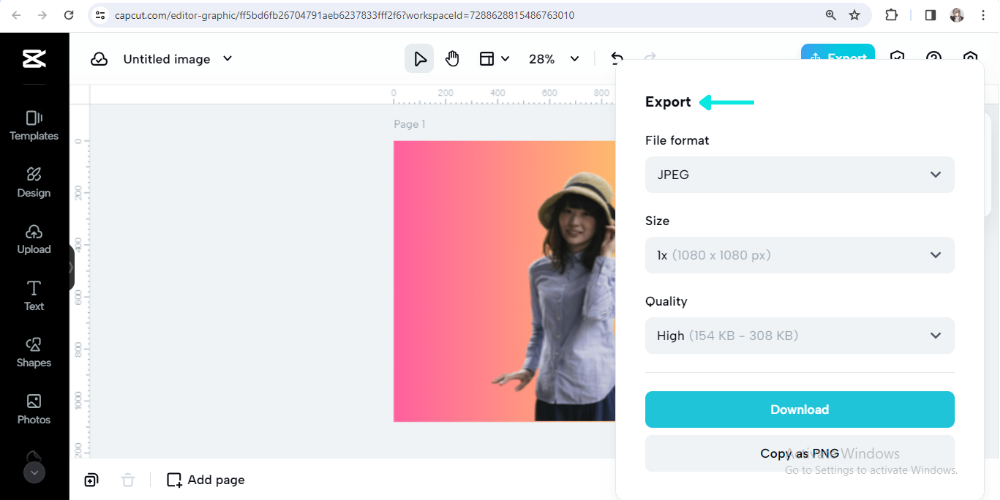Screen dimensions: 1000x500
Task: Click the sidebar scroll-down chevron button
Action: (34, 473)
